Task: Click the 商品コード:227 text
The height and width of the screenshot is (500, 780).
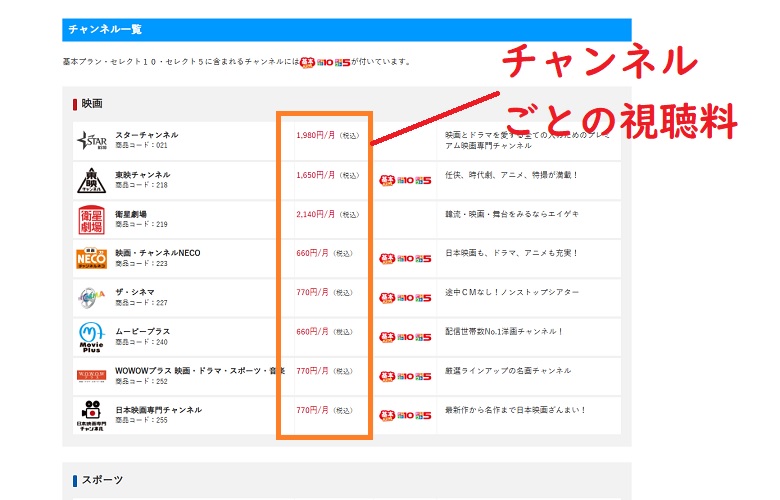Action: [141, 302]
